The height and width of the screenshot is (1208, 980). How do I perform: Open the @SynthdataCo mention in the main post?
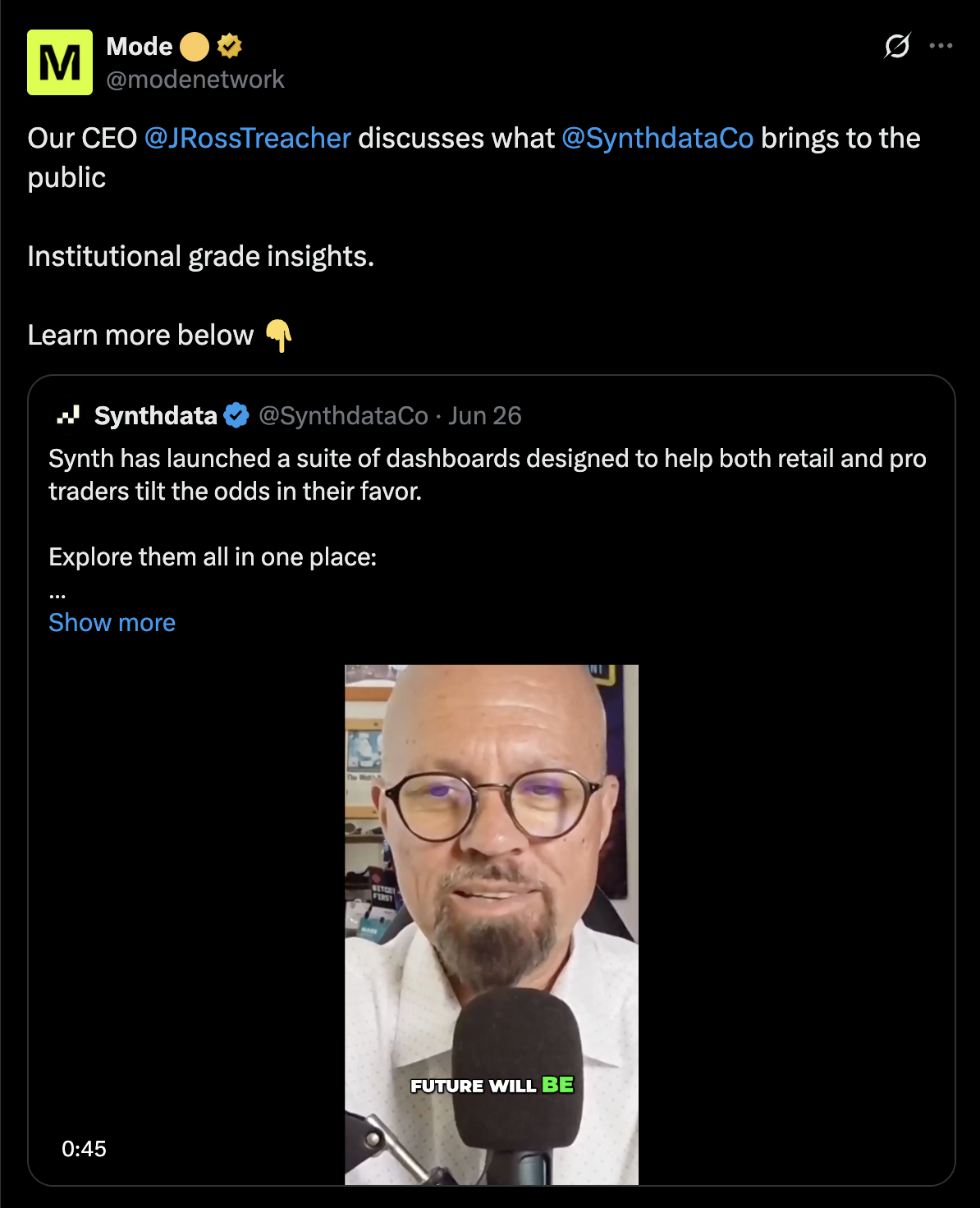tap(657, 138)
